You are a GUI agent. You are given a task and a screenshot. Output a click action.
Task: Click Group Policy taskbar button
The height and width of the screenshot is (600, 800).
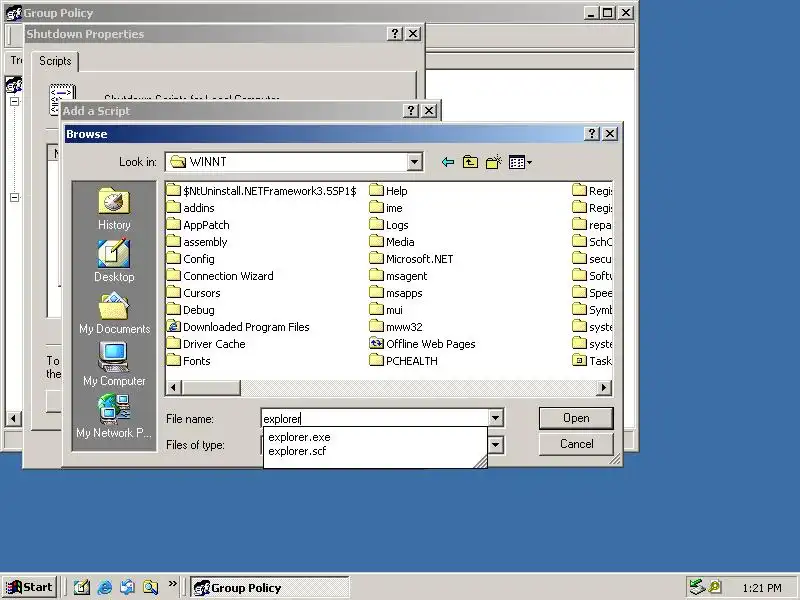270,588
